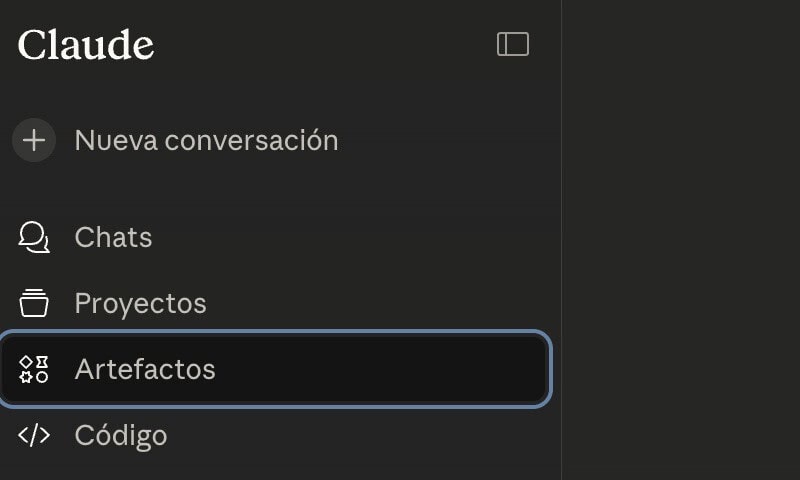The image size is (800, 480).
Task: Open the Chats label in sidebar
Action: [x=113, y=237]
